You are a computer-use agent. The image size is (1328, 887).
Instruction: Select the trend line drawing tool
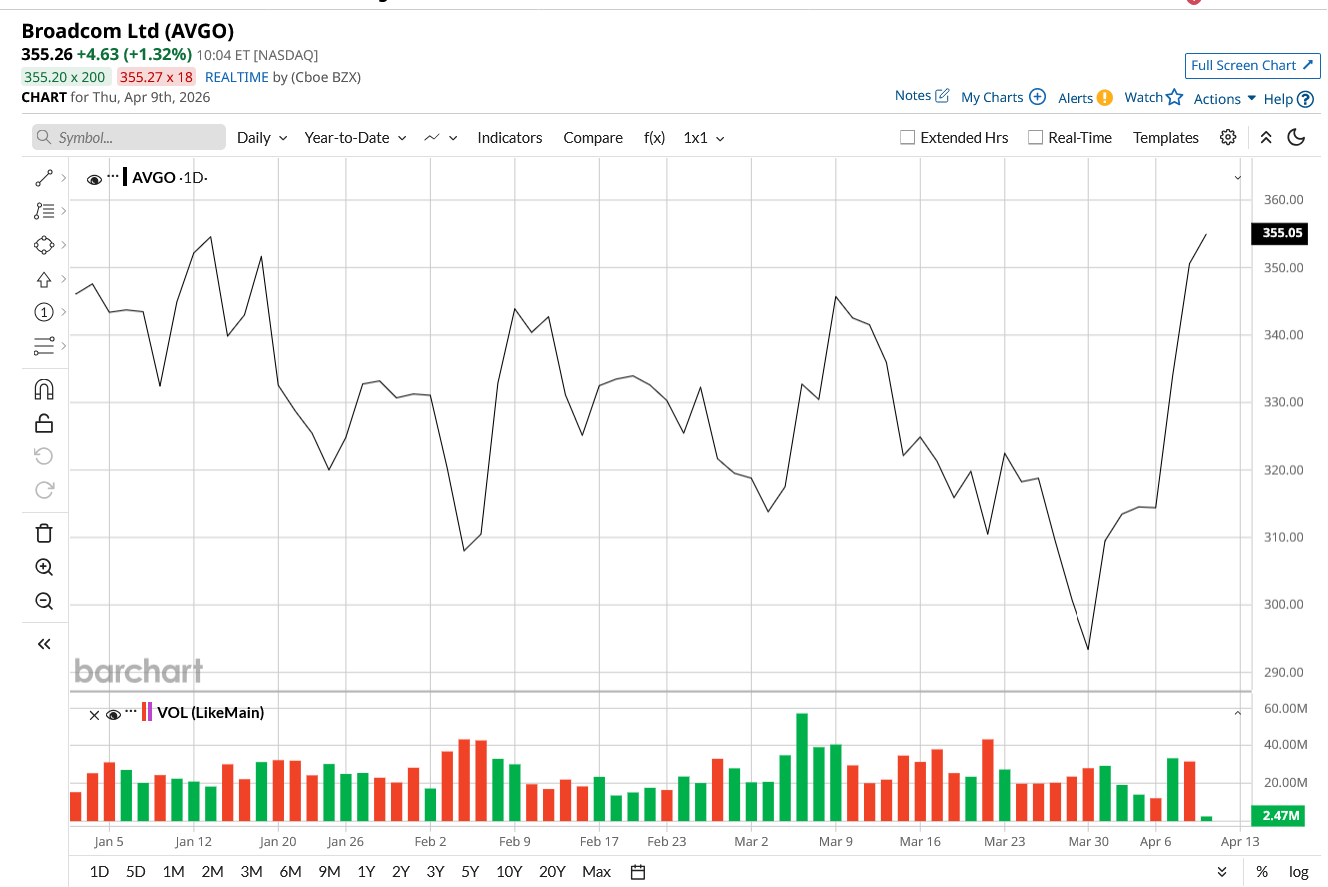44,178
